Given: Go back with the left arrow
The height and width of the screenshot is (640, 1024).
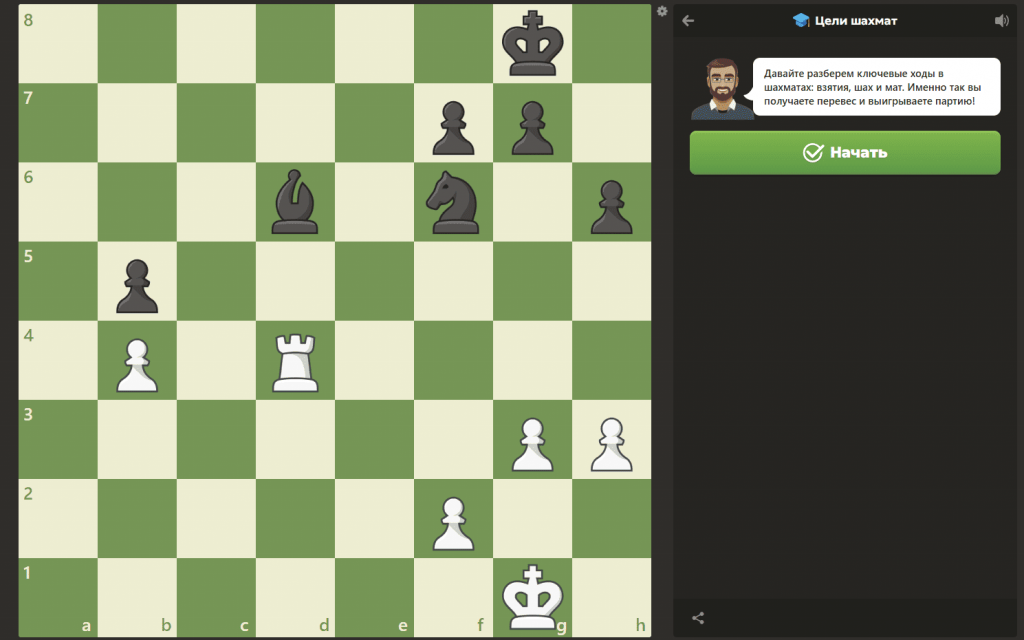Looking at the screenshot, I should tap(688, 20).
